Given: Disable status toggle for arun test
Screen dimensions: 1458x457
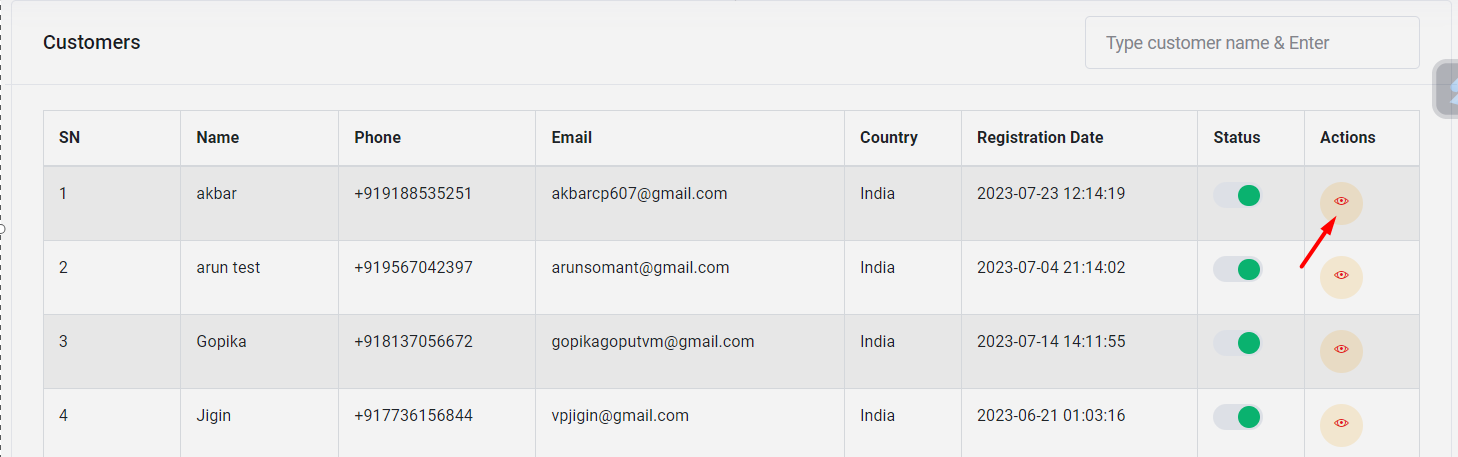Looking at the screenshot, I should (x=1238, y=269).
